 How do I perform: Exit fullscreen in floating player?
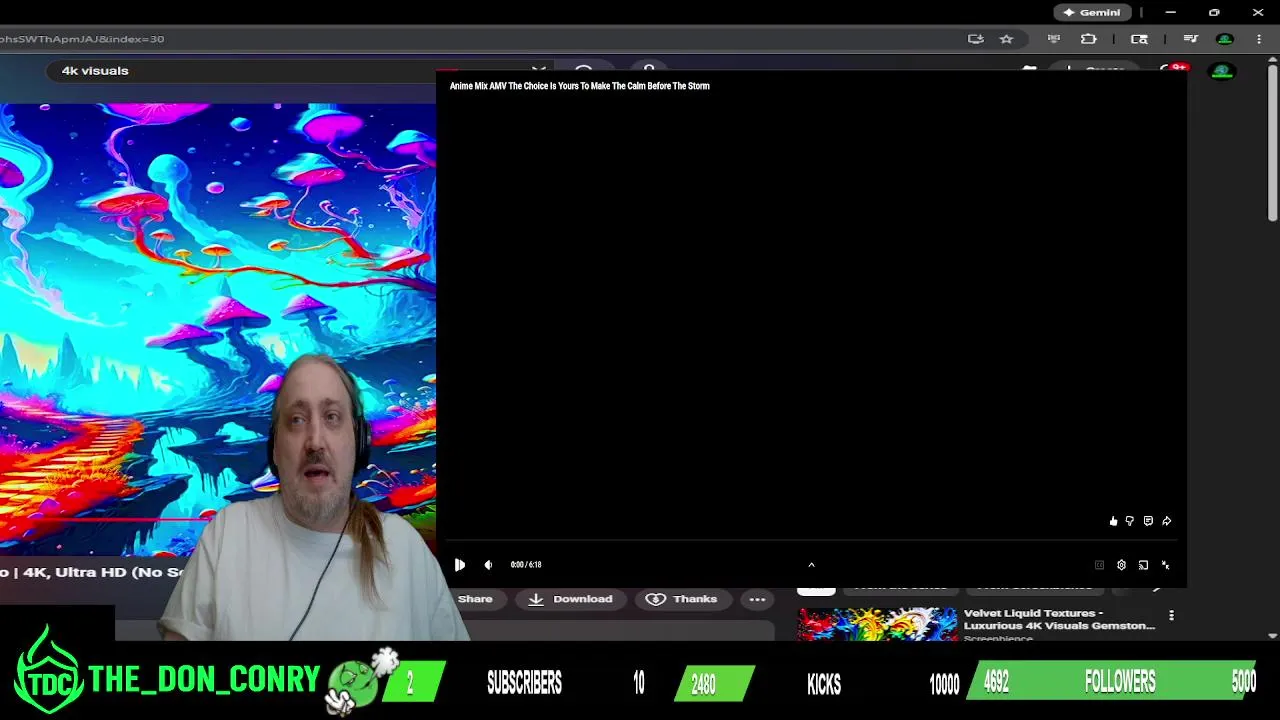click(1165, 565)
